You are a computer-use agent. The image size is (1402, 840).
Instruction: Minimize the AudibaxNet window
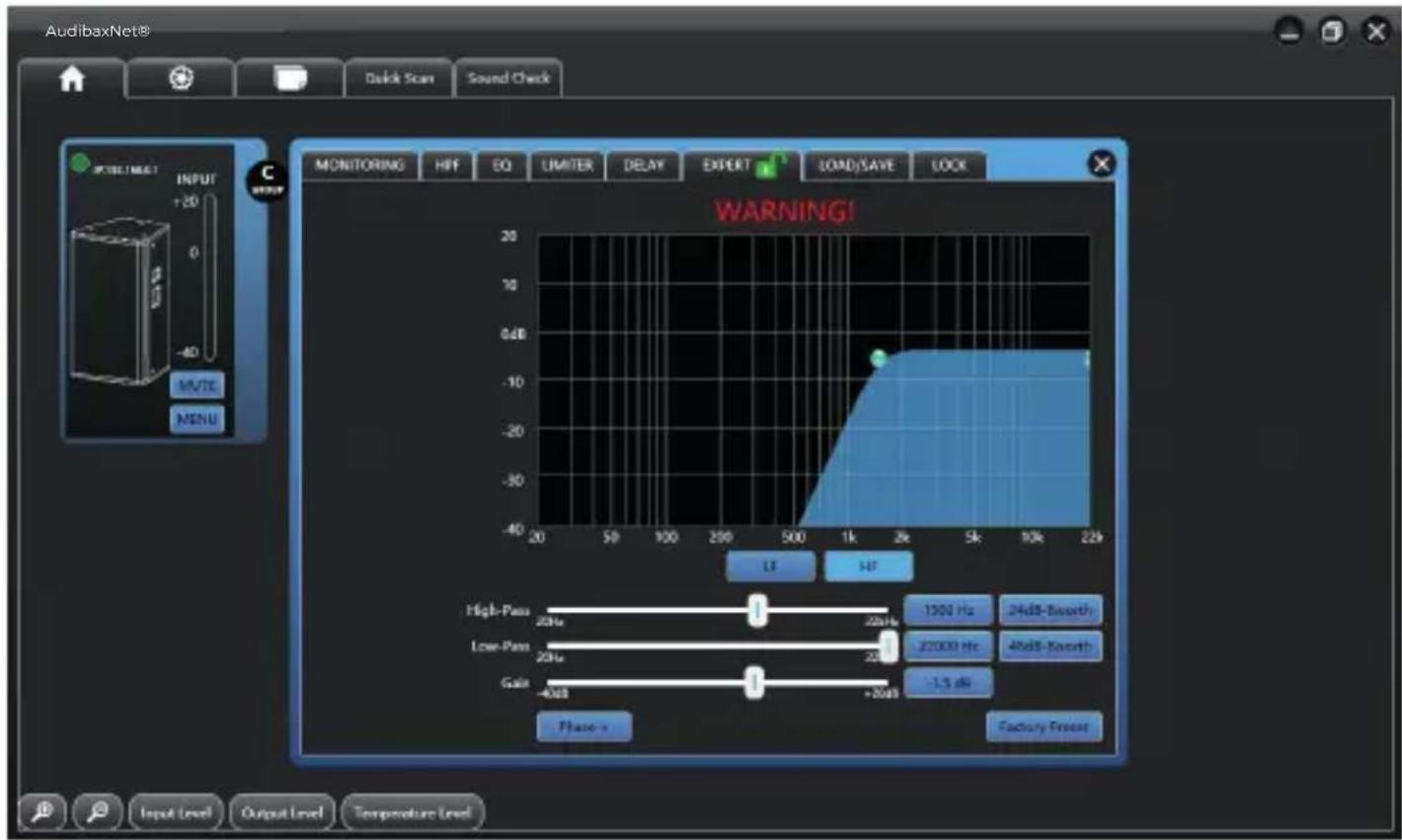(x=1290, y=32)
